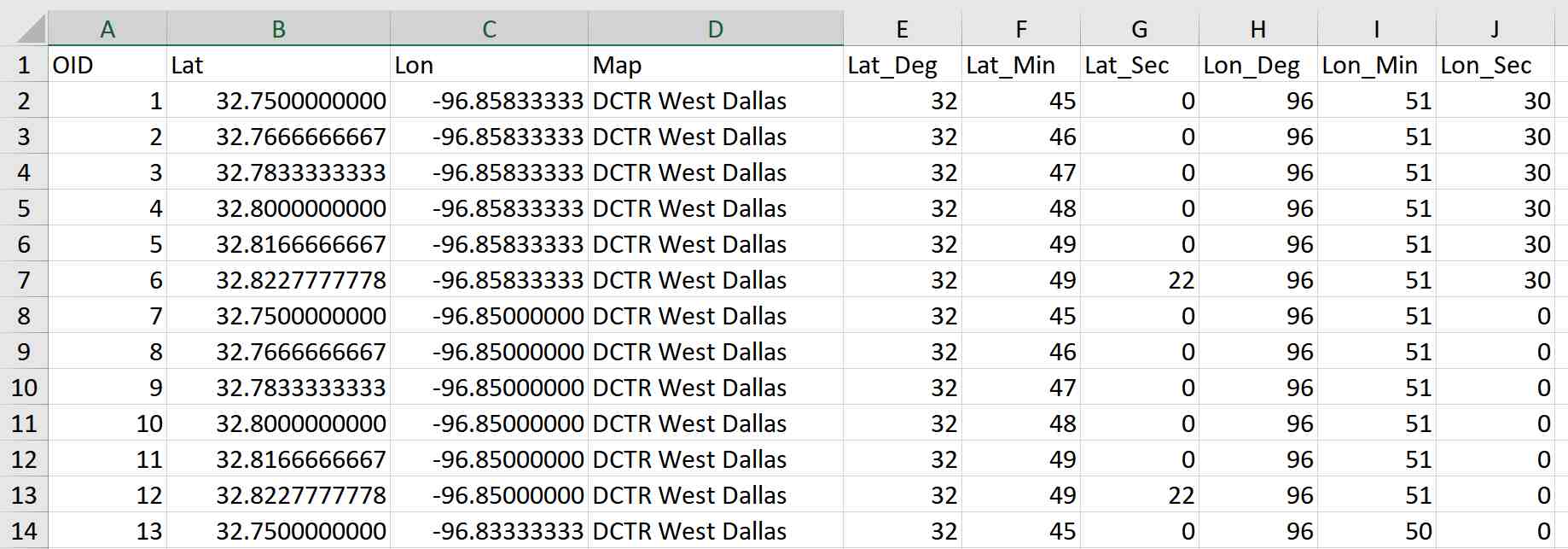Image resolution: width=1568 pixels, height=549 pixels.
Task: Select the OID cell containing 10
Action: [x=107, y=423]
